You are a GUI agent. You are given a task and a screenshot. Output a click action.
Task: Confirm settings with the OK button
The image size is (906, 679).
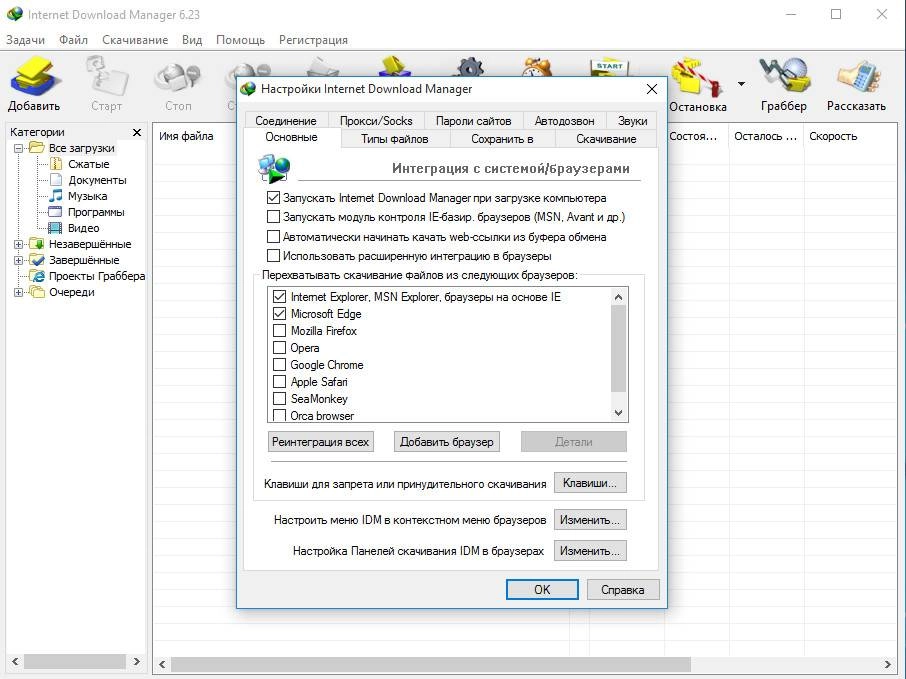coord(542,590)
